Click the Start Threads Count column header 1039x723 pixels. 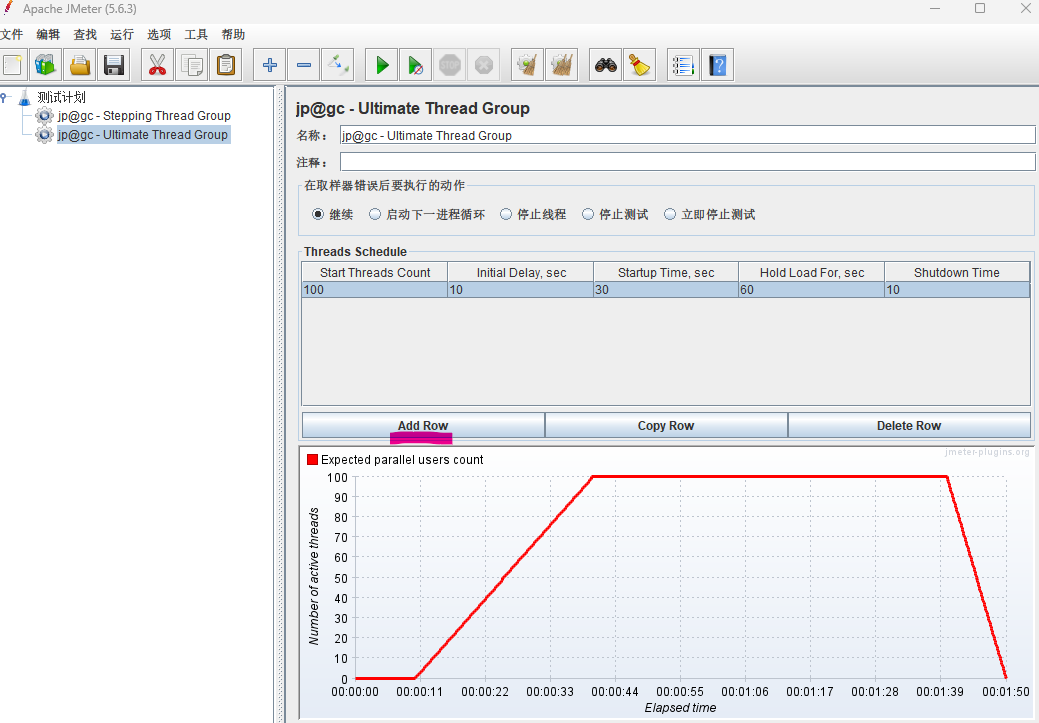[x=375, y=272]
